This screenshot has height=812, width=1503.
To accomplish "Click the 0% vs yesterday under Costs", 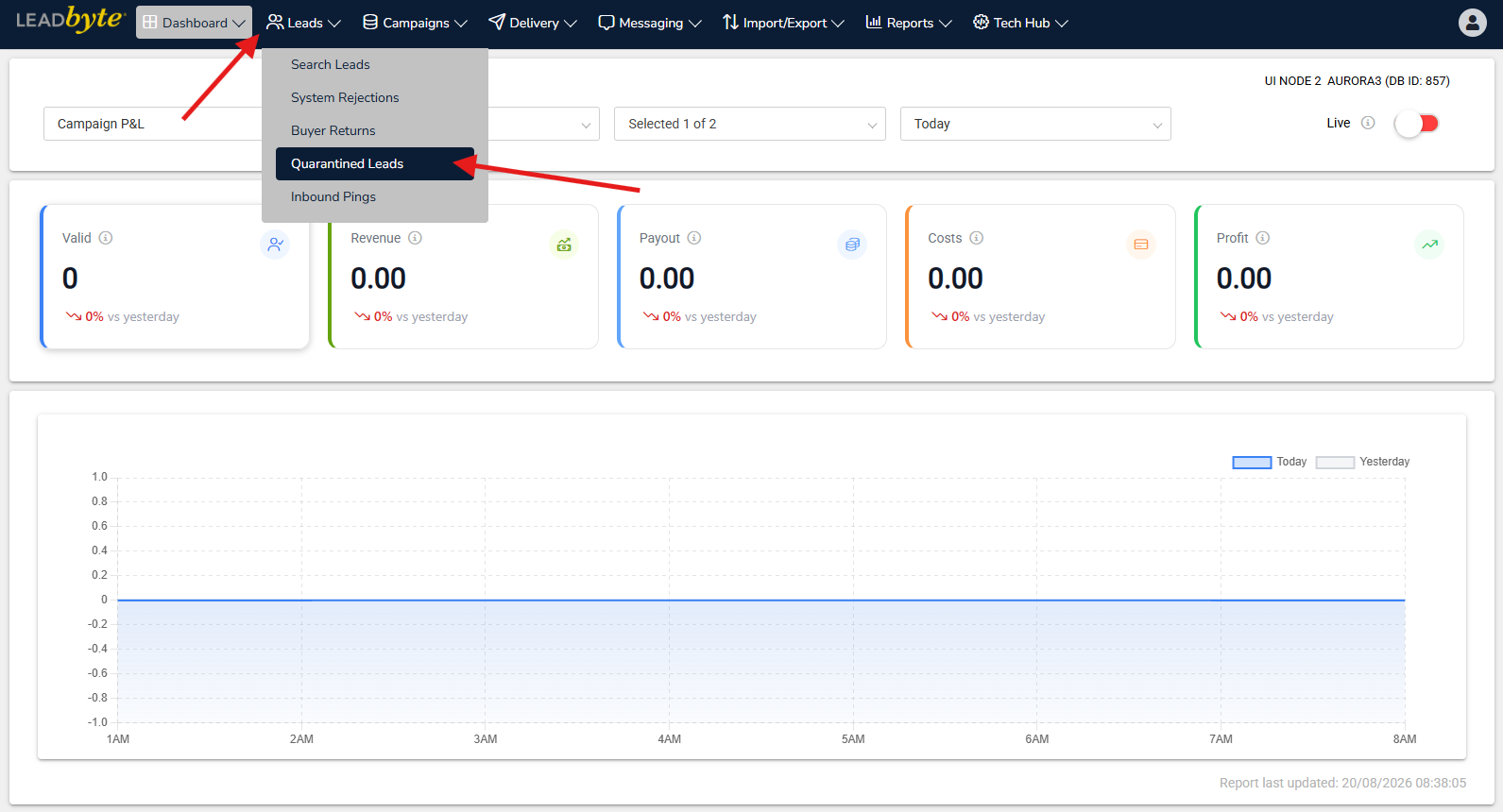I will pos(988,316).
